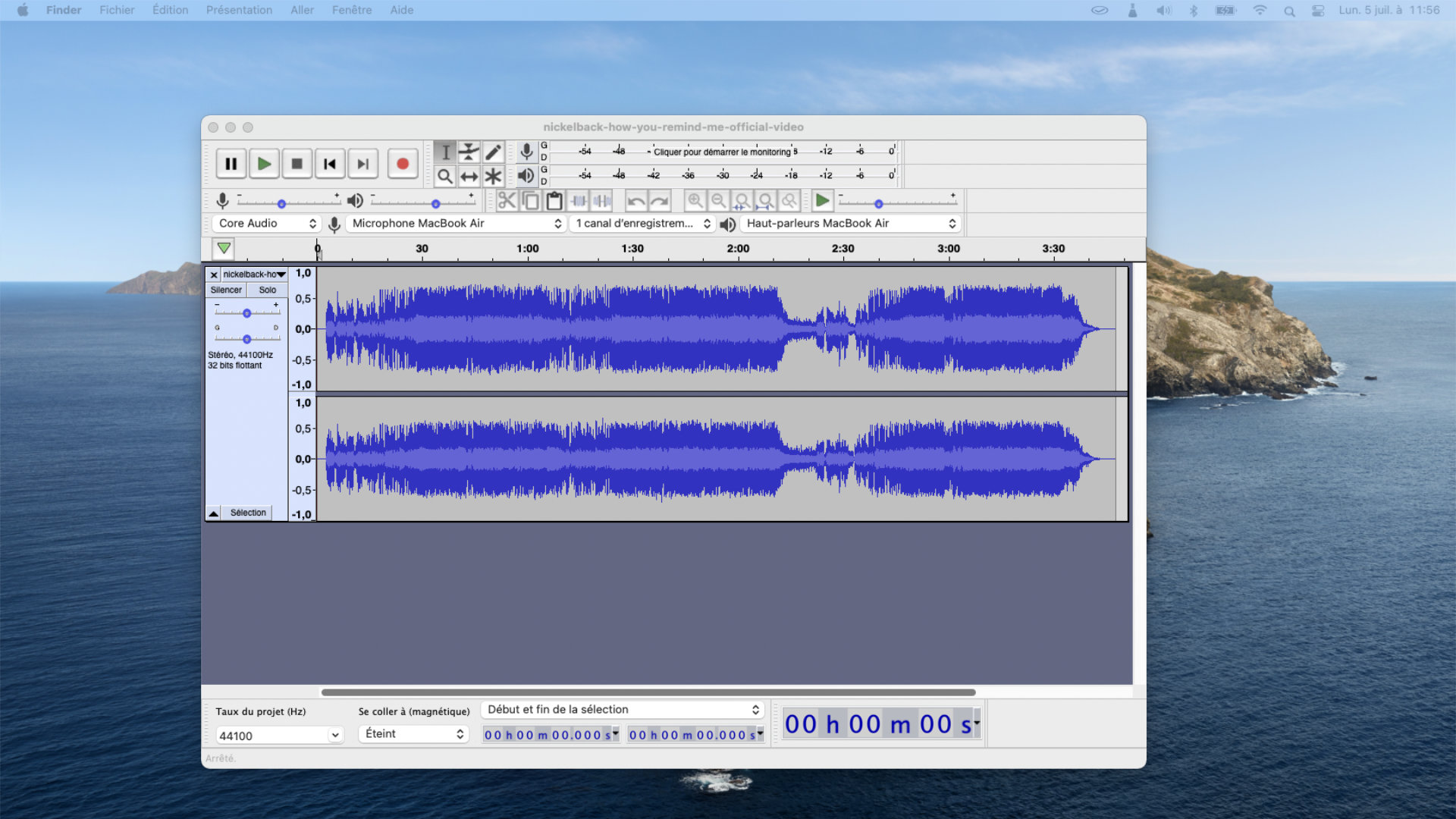
Task: Open the Présentation menu
Action: (x=239, y=10)
